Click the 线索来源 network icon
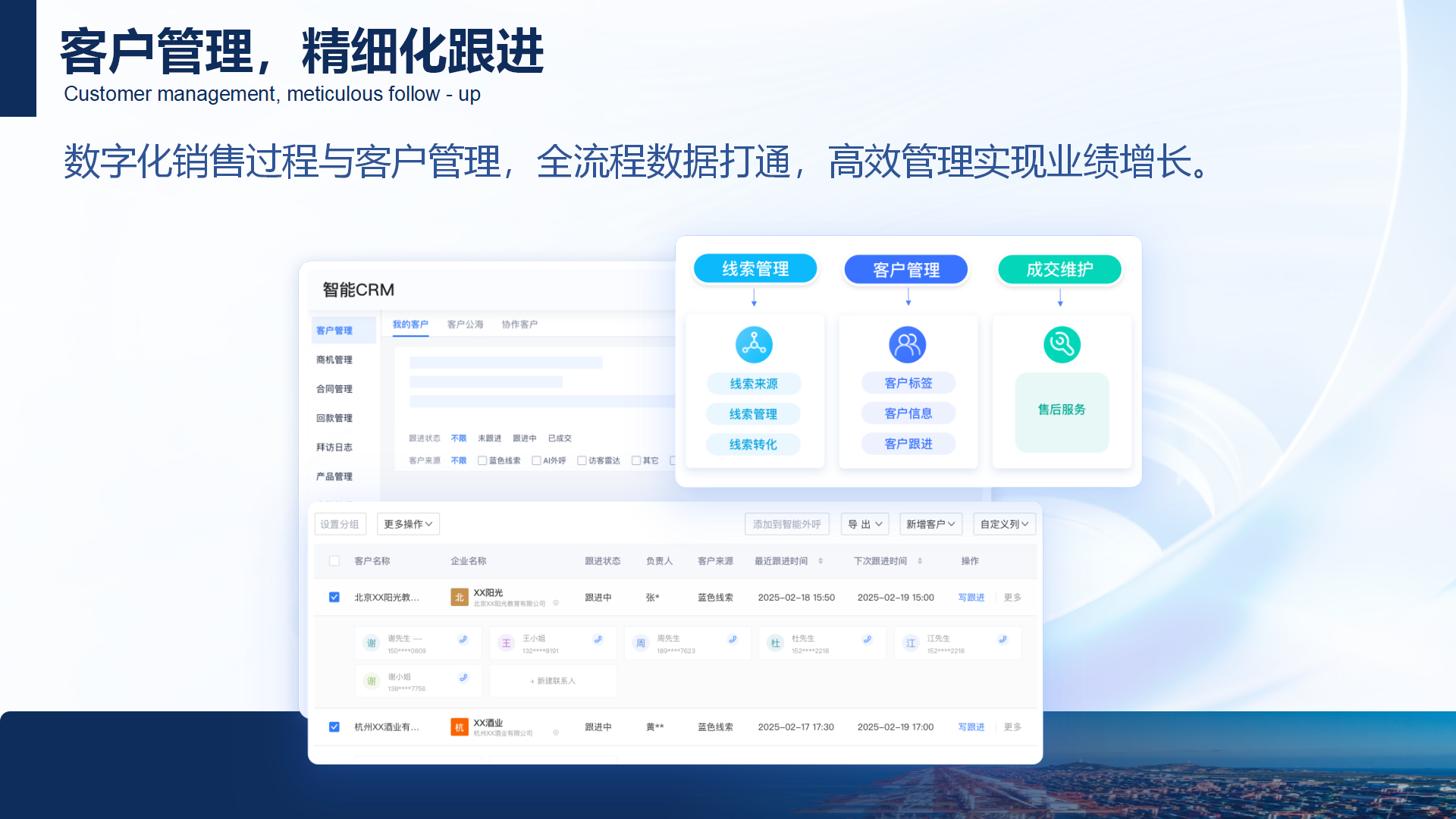 (x=754, y=345)
